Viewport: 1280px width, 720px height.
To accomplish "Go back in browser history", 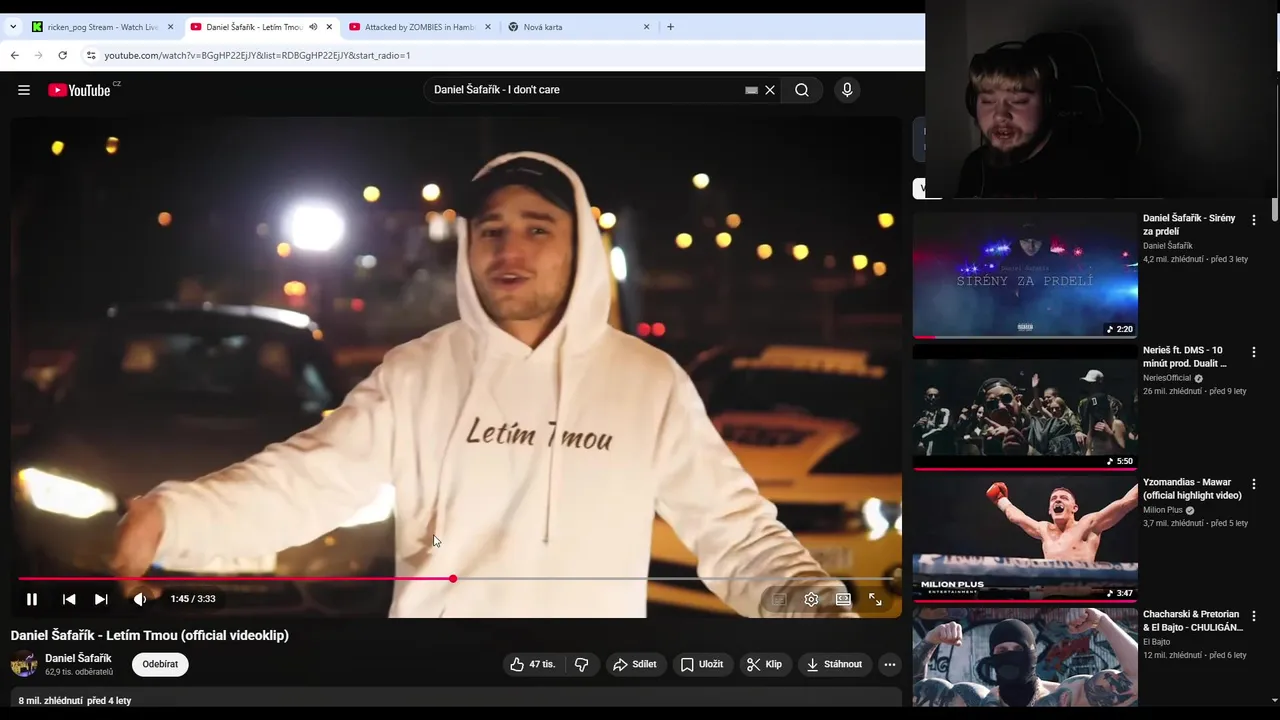I will (x=14, y=55).
